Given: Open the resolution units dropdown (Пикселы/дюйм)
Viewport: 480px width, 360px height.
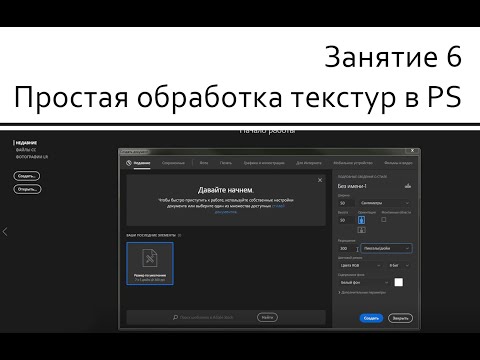Looking at the screenshot, I should [x=386, y=248].
